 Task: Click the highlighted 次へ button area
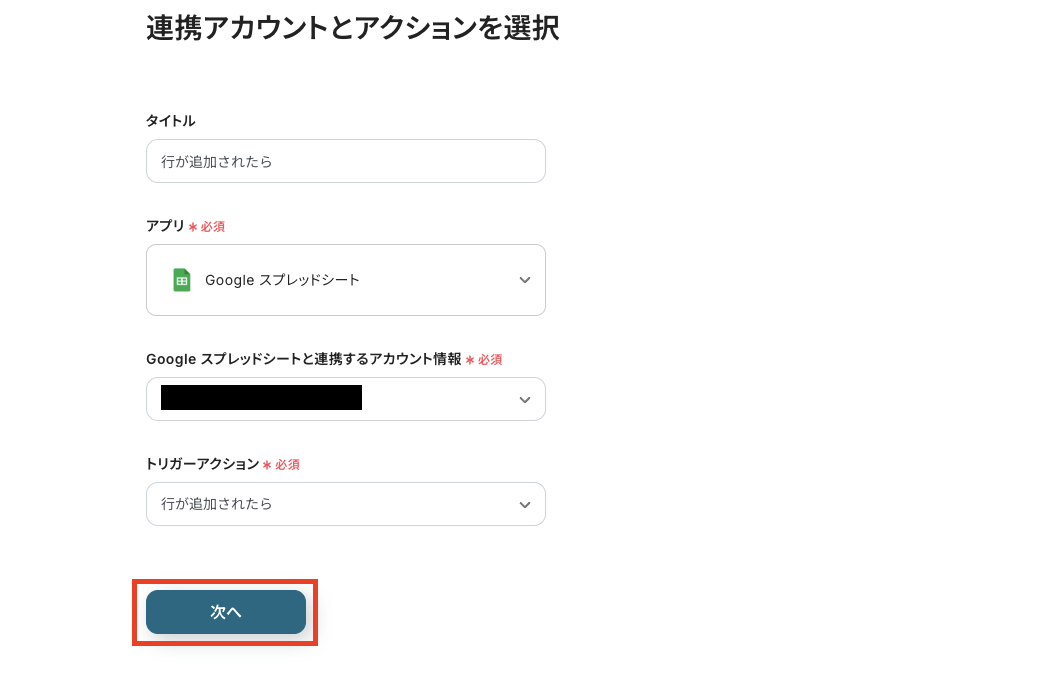pos(225,611)
